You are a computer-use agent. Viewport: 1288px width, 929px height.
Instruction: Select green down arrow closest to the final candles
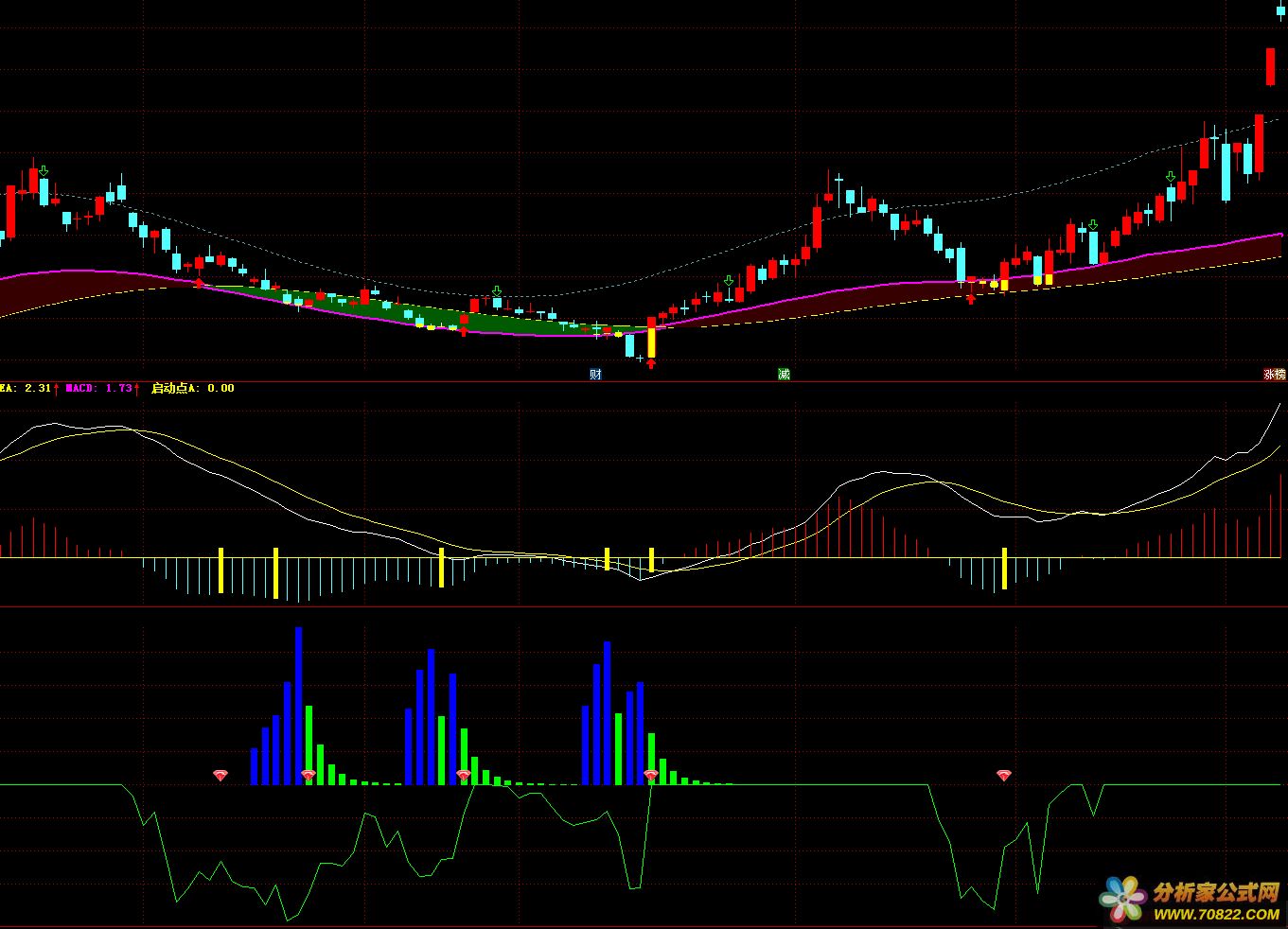click(1170, 177)
